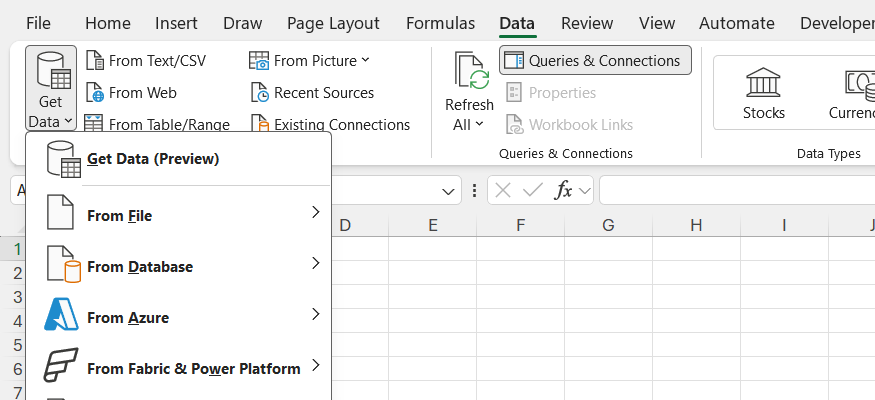Image resolution: width=875 pixels, height=400 pixels.
Task: Click the From Azure icon in menu
Action: click(x=61, y=314)
